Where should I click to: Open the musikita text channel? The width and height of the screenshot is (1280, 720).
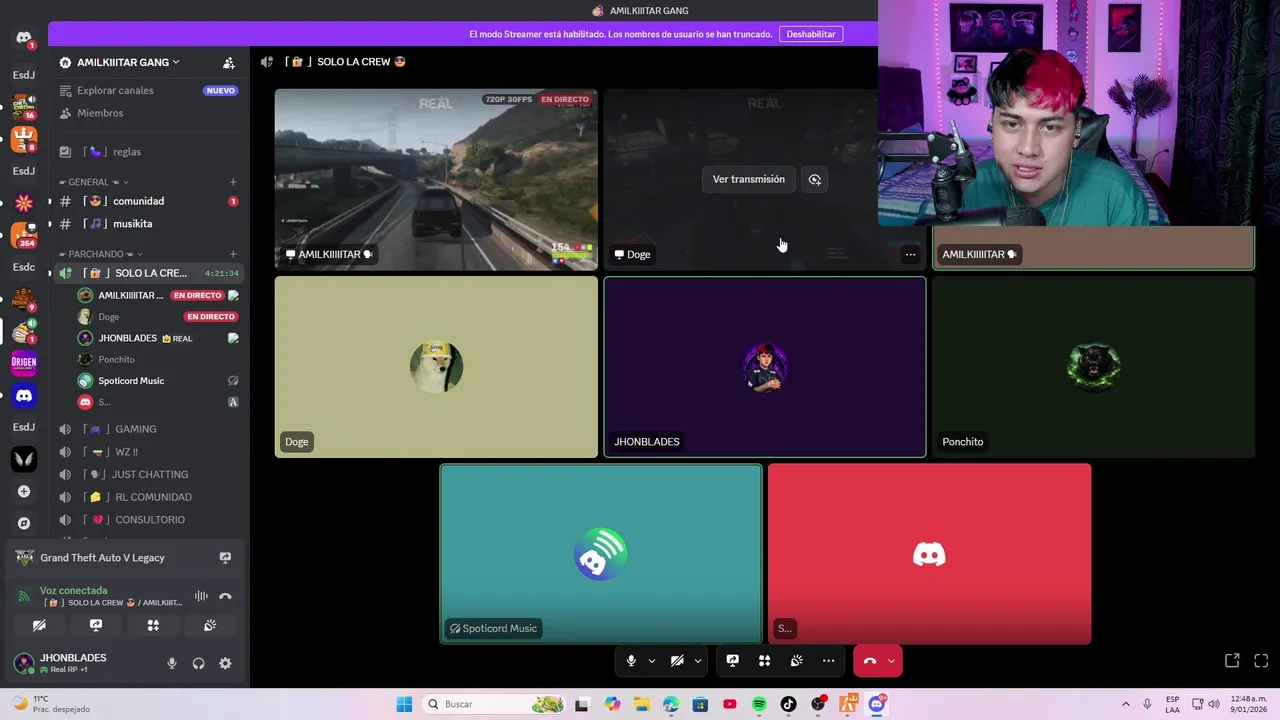[148, 224]
